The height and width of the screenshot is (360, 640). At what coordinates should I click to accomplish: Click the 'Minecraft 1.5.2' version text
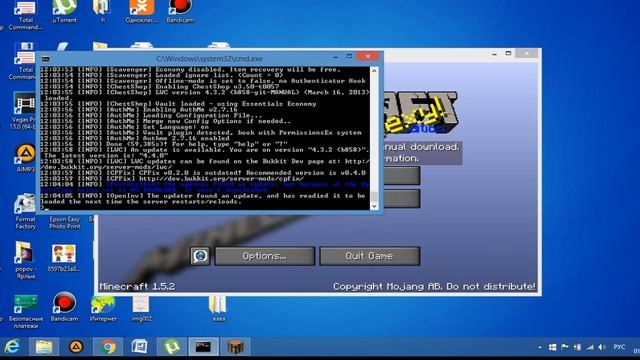137,287
